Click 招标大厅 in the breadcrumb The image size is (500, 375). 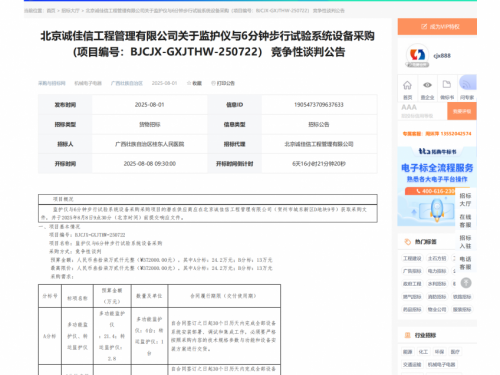70,11
